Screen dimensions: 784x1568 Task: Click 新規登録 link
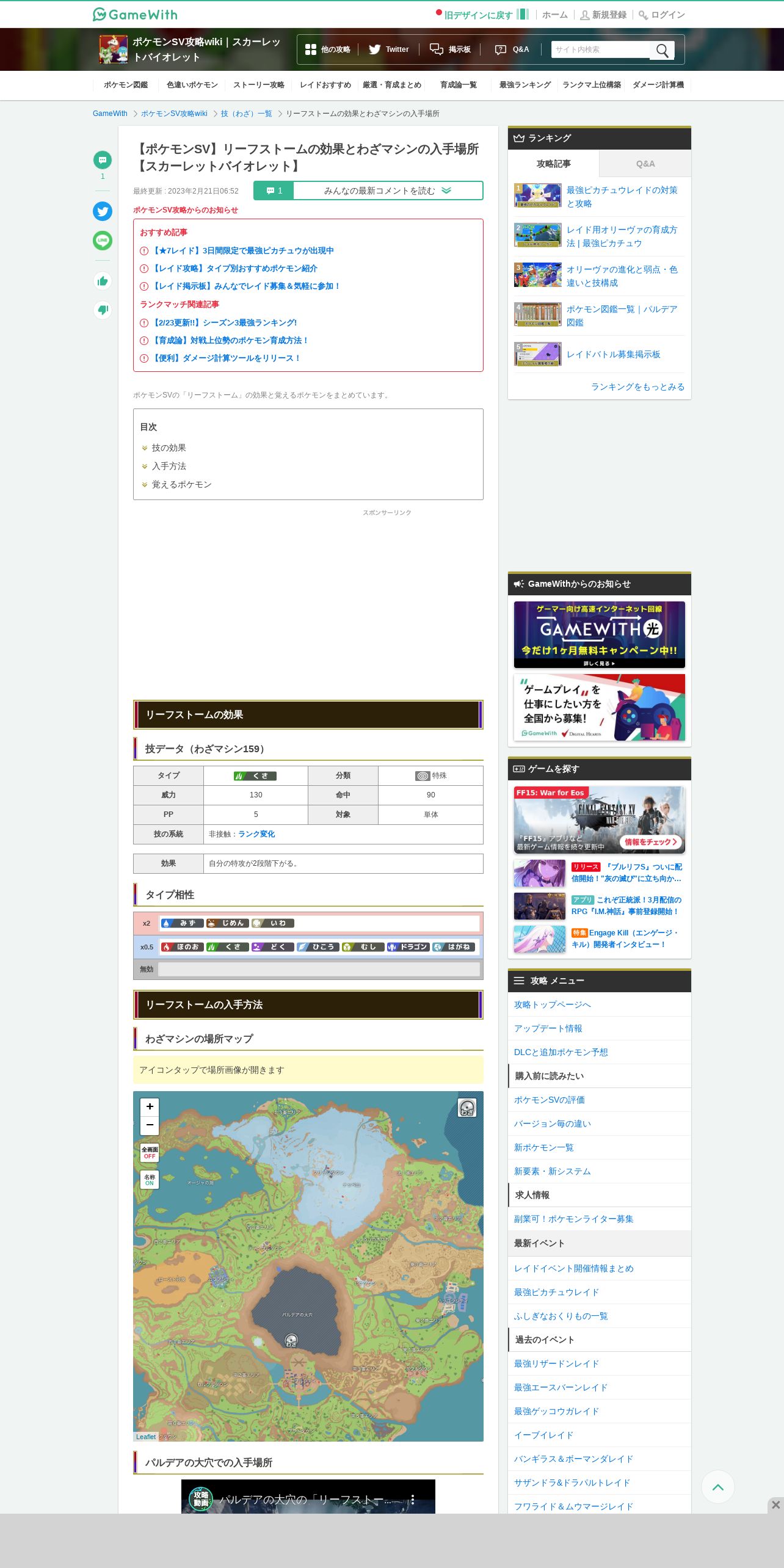tap(603, 15)
